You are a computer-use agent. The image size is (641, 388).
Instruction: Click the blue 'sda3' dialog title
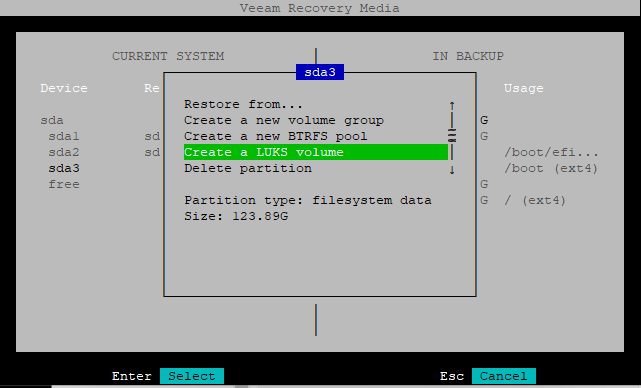[320, 72]
